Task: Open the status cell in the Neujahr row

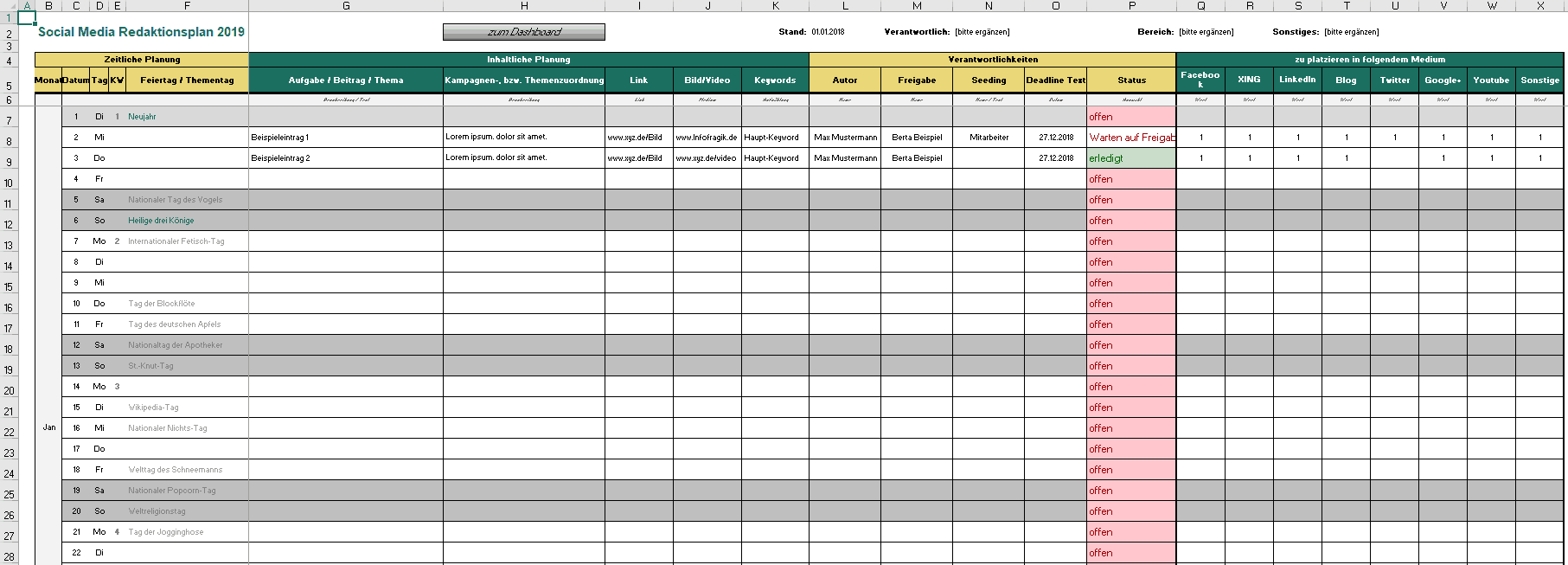Action: pos(1131,117)
